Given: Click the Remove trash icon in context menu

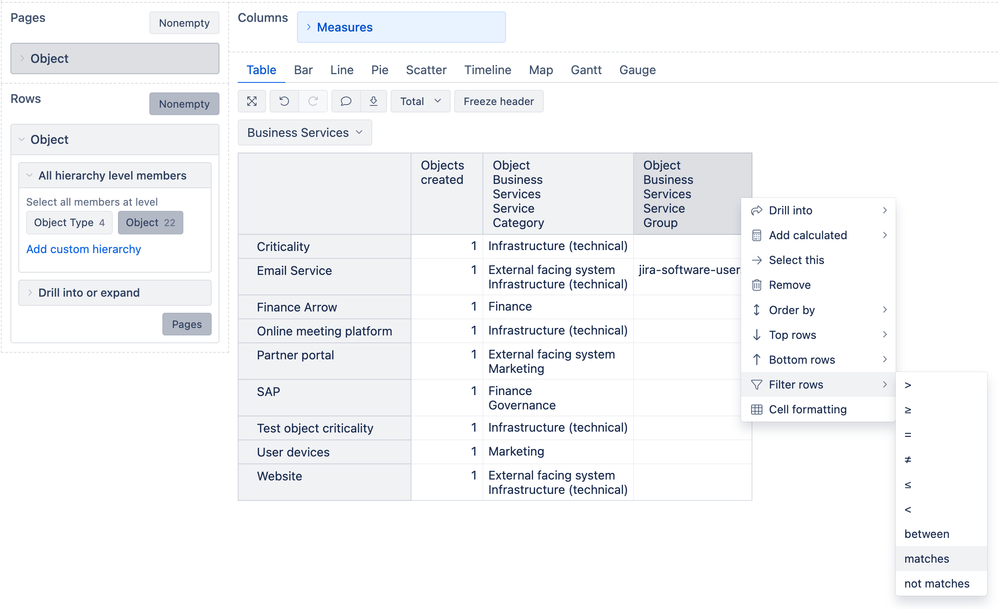Looking at the screenshot, I should [x=758, y=284].
